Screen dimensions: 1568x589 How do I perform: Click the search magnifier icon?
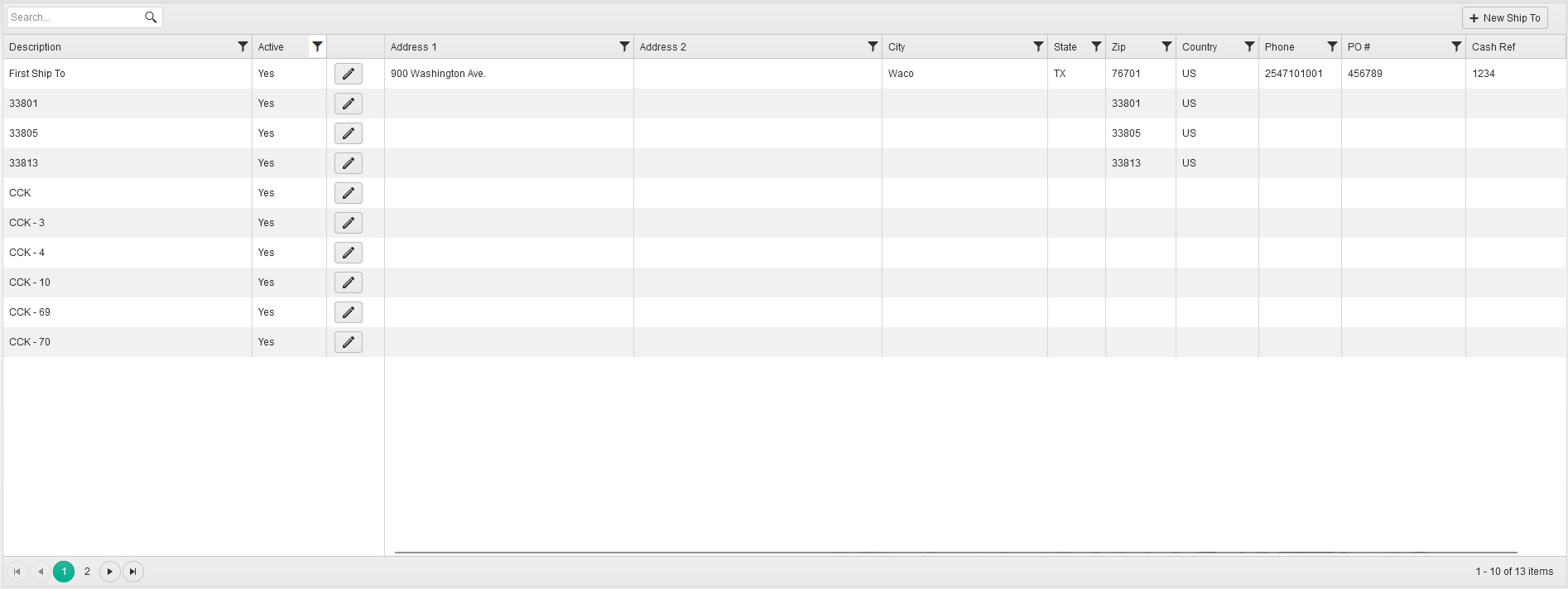pyautogui.click(x=151, y=17)
